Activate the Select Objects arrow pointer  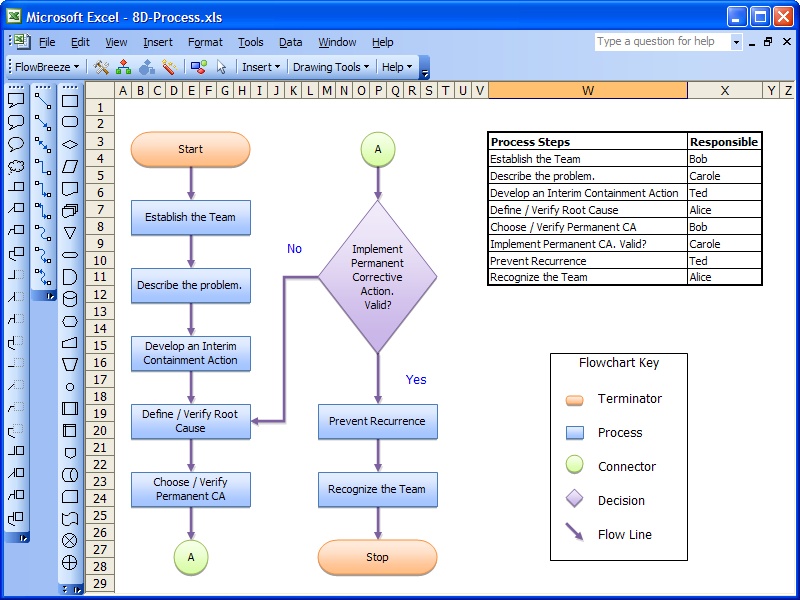pos(222,67)
